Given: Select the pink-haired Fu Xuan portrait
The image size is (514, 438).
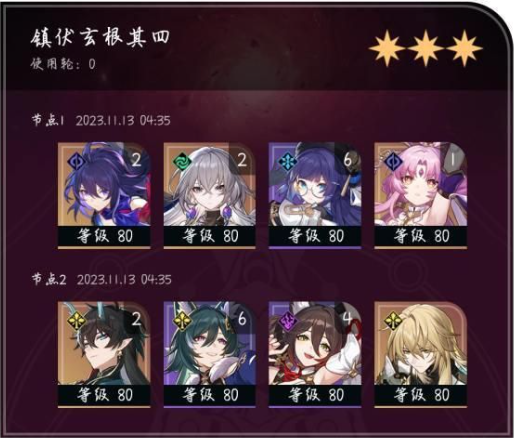Looking at the screenshot, I should point(420,184).
